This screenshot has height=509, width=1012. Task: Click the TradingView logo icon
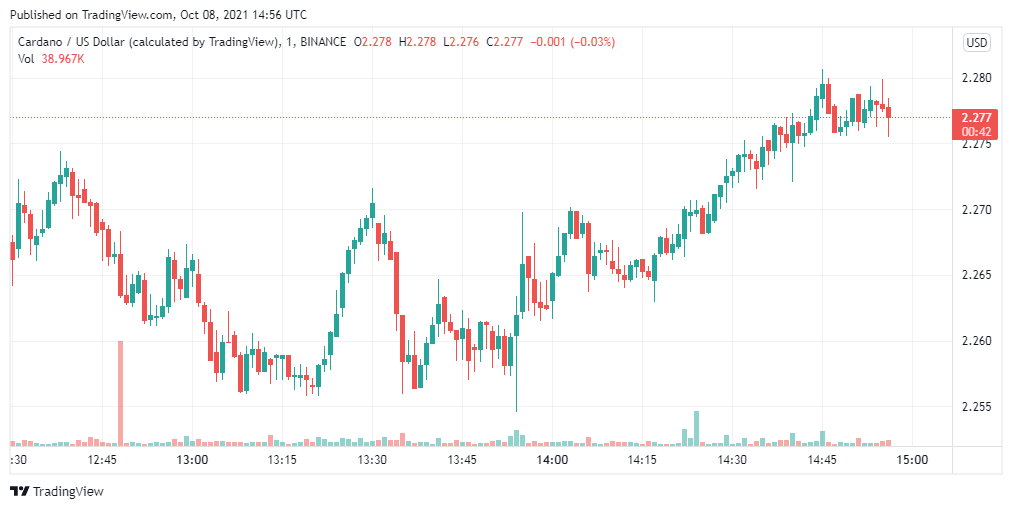point(19,491)
